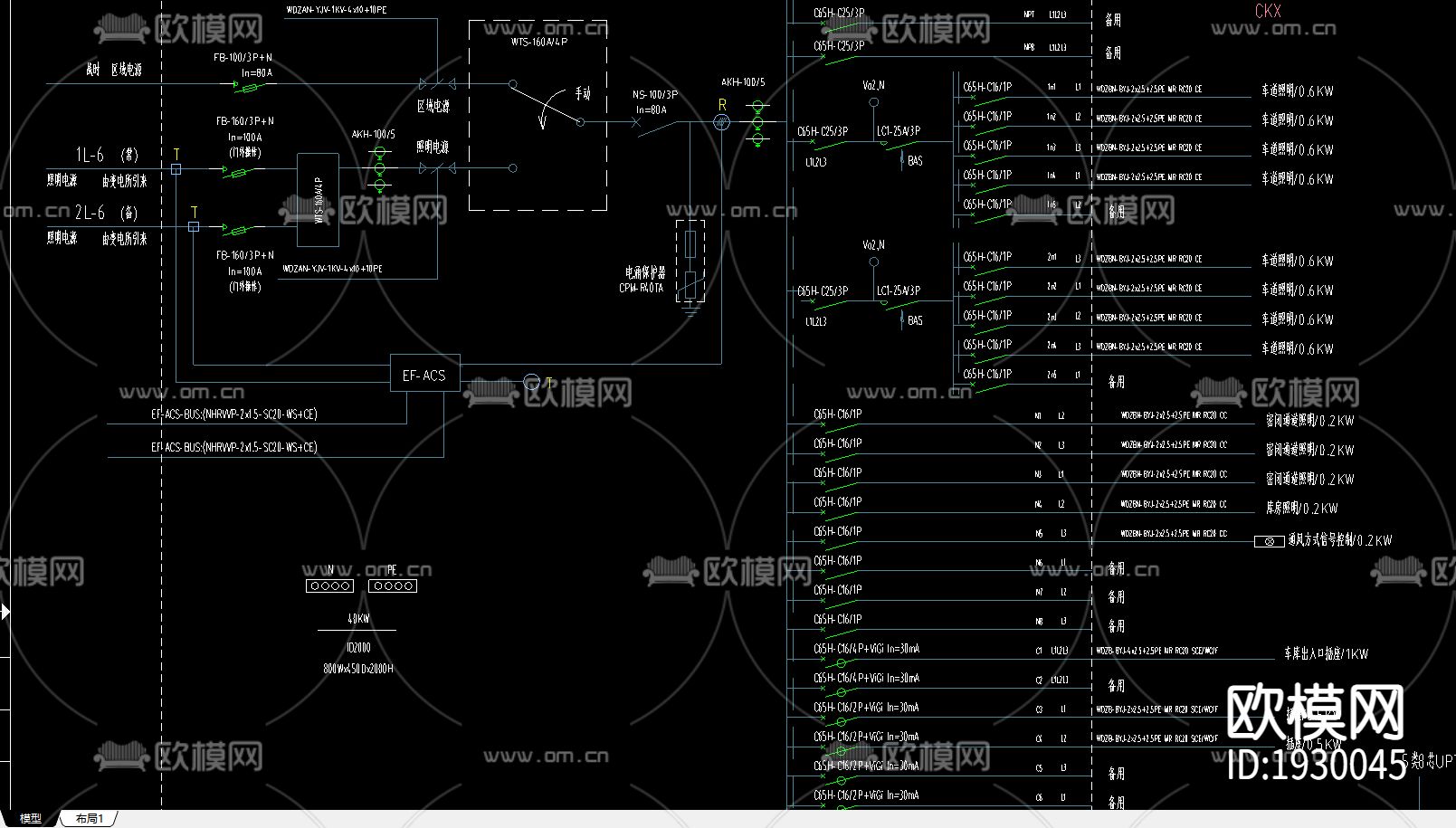1456x828 pixels.
Task: Click the circle meter right of EF-ACS
Action: (x=532, y=383)
